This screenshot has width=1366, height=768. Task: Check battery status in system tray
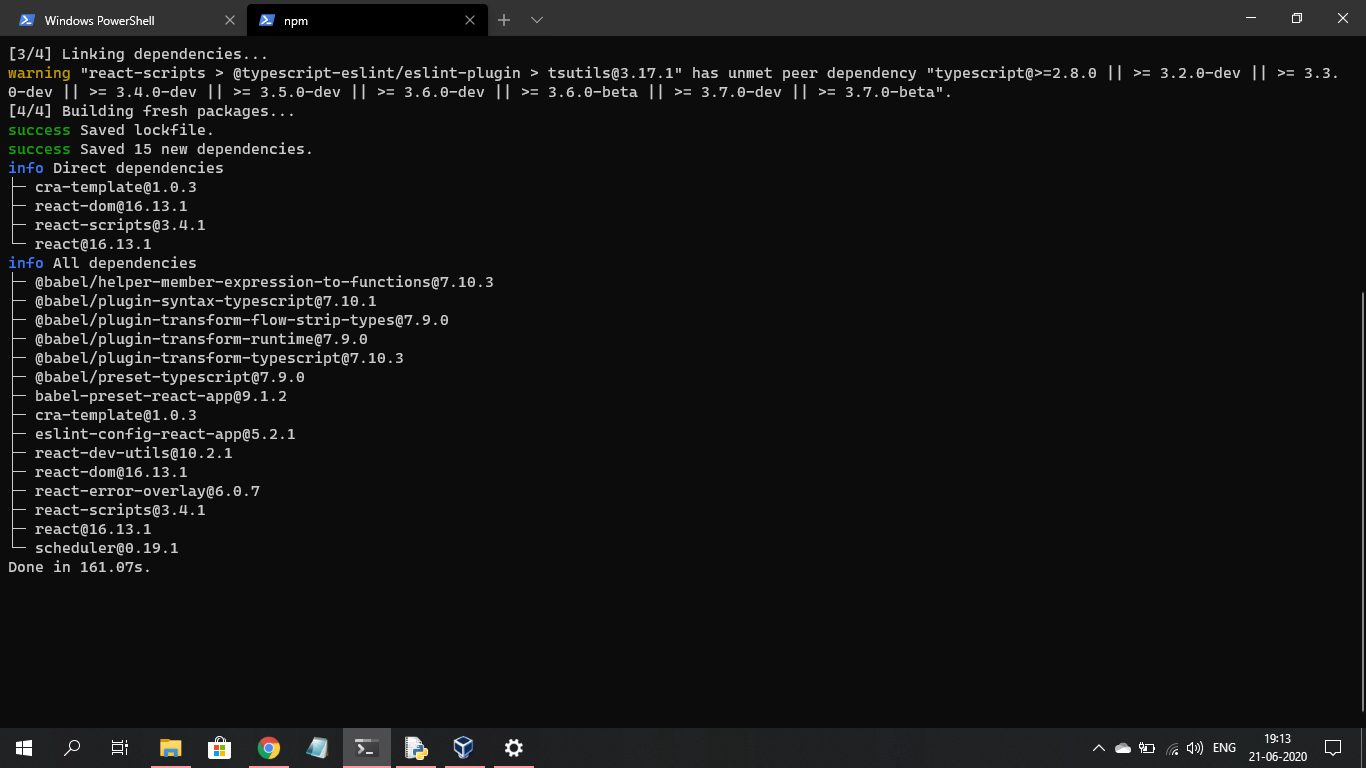pyautogui.click(x=1147, y=747)
